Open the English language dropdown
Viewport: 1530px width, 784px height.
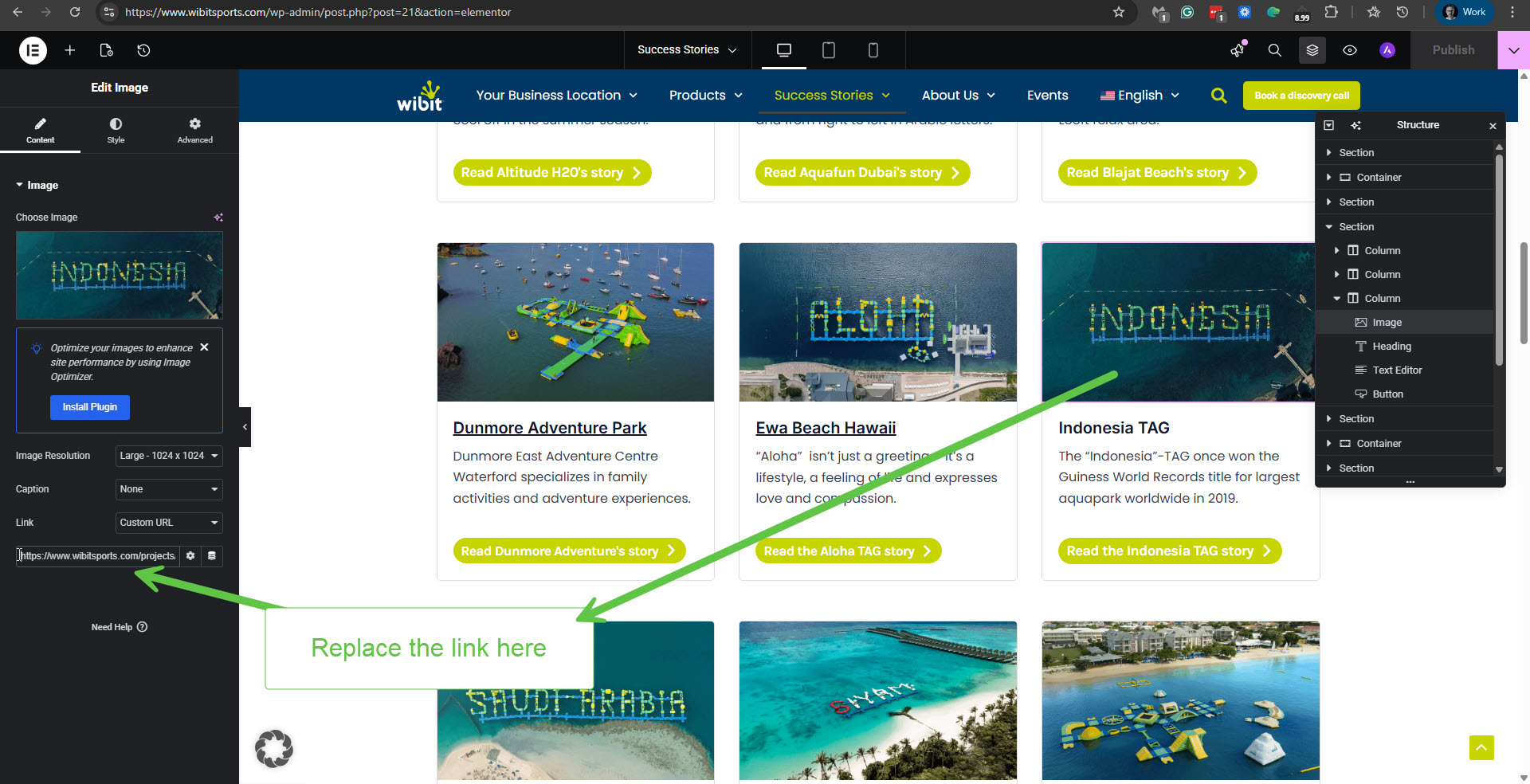[1140, 96]
